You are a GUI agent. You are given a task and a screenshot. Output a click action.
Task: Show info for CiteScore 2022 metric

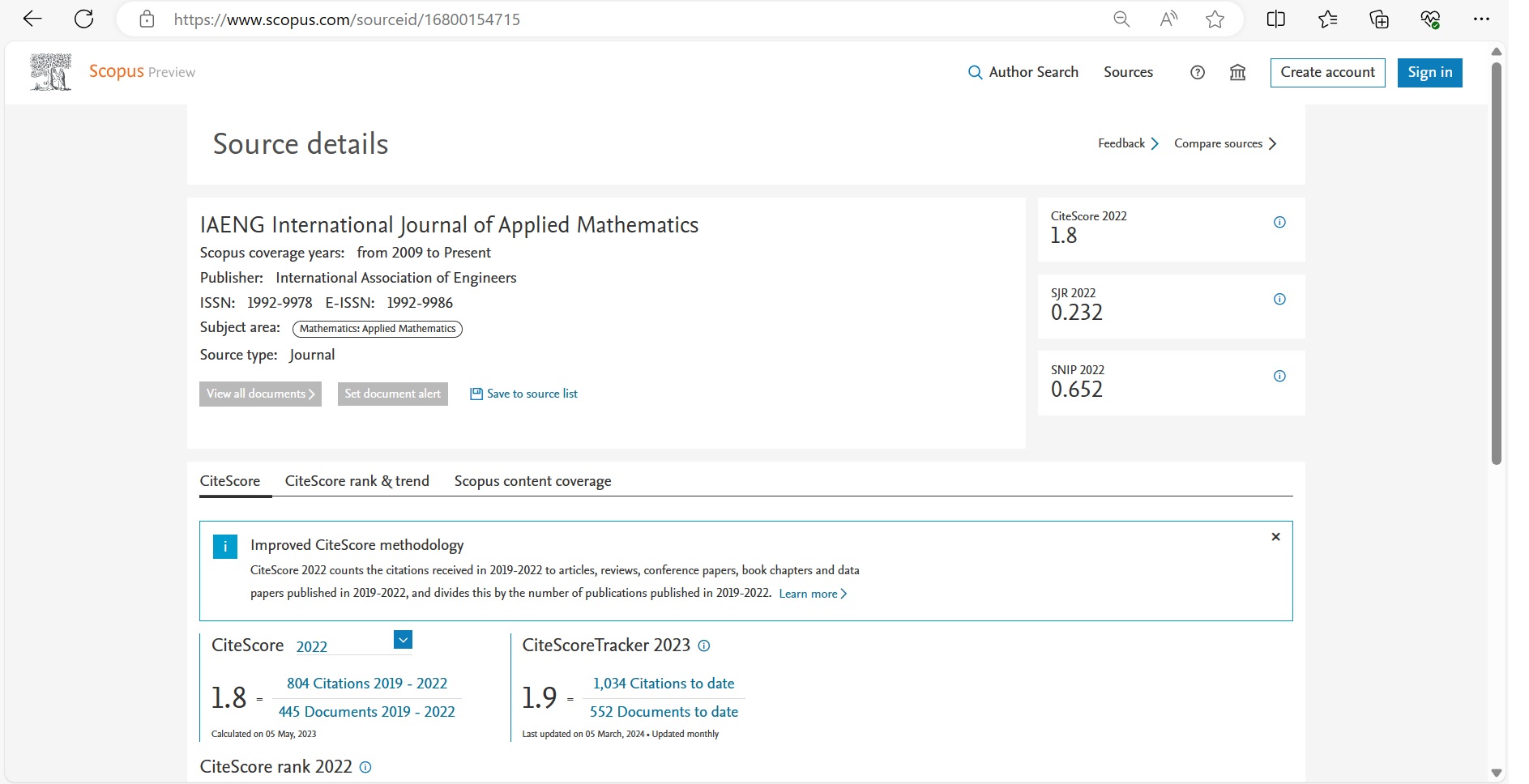(1279, 222)
